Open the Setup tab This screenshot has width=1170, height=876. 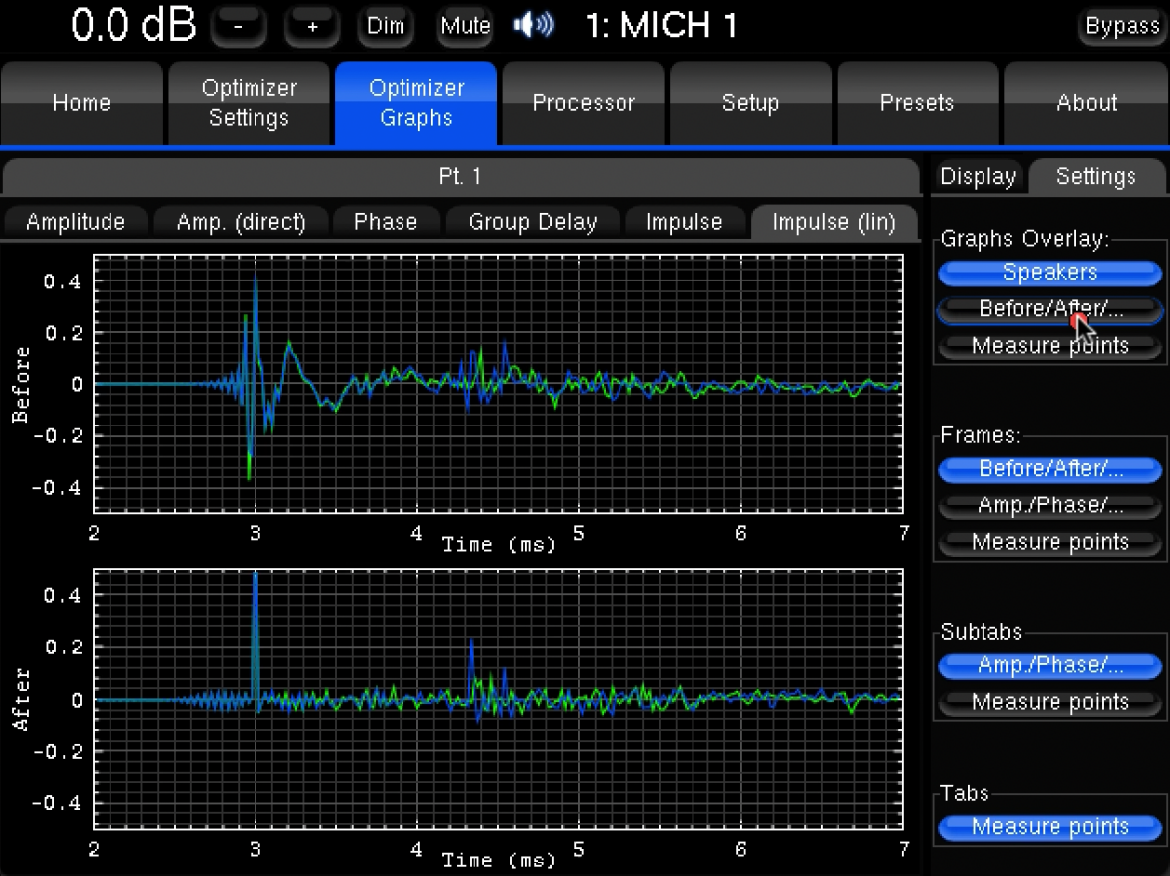tap(751, 103)
